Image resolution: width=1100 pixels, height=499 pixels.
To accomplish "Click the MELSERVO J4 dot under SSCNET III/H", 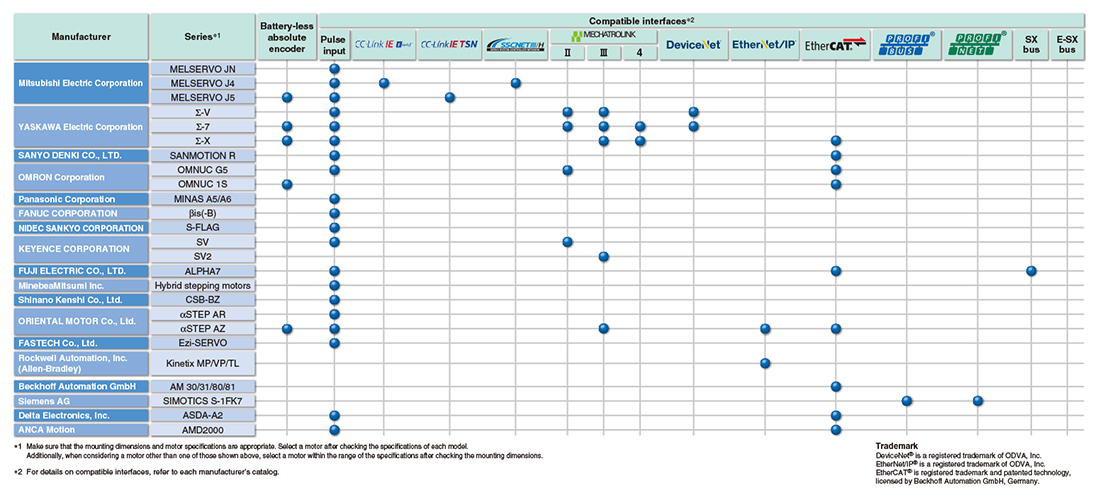I will point(516,83).
